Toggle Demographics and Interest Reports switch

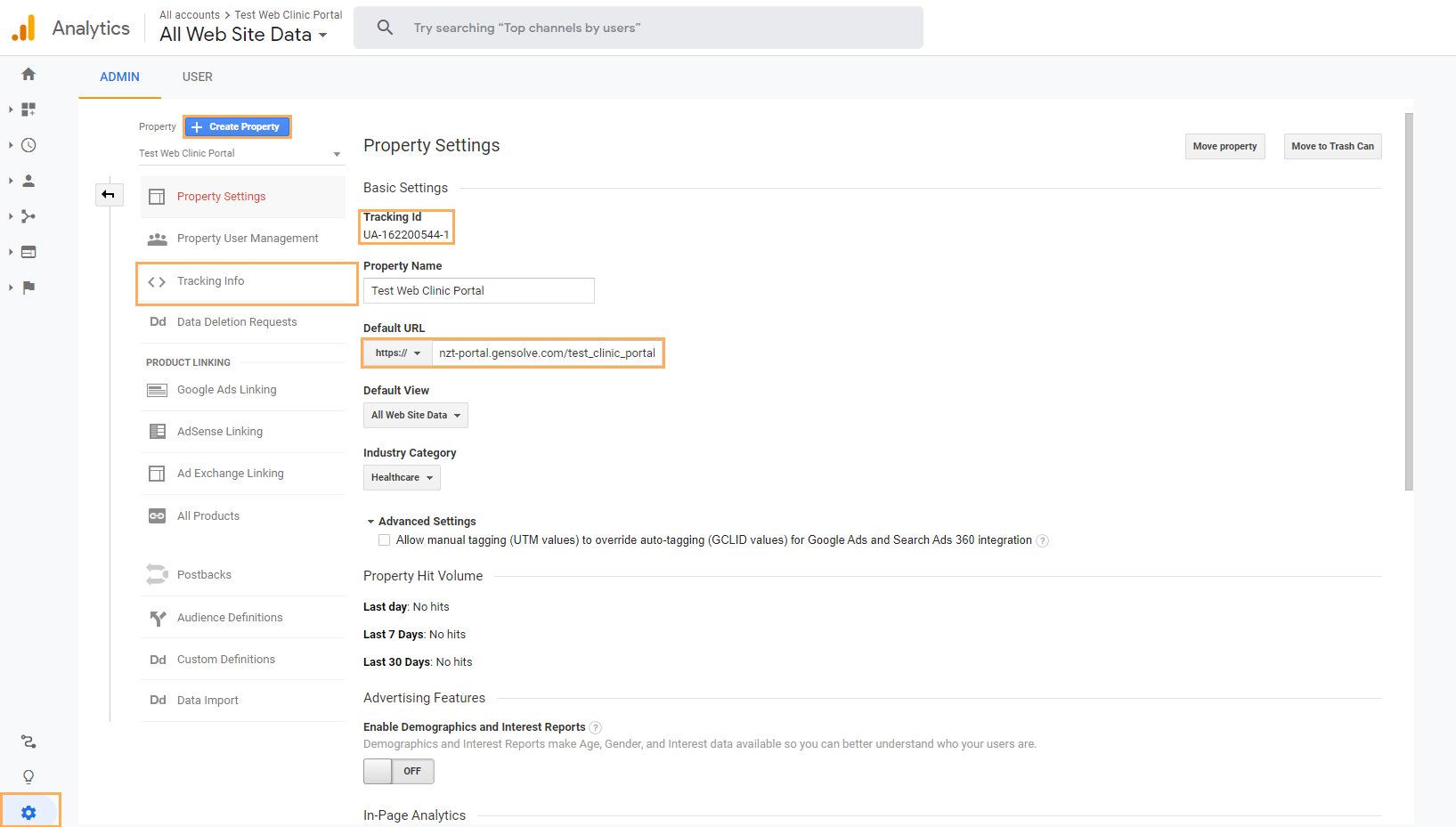point(398,771)
